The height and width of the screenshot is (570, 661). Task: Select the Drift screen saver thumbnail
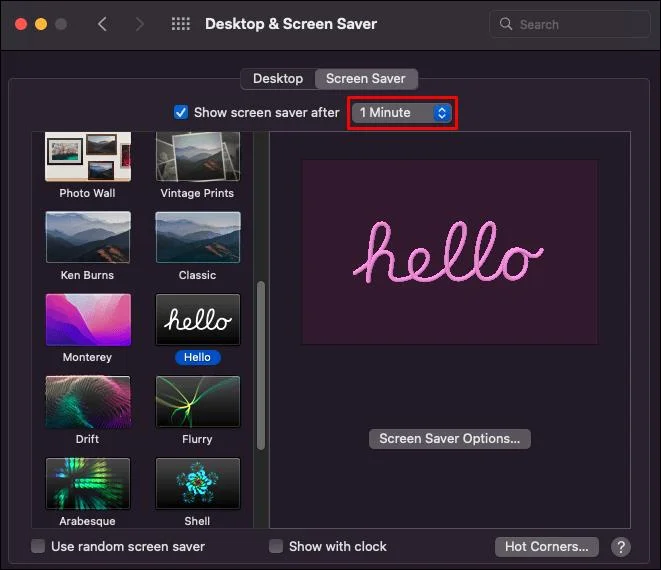(x=88, y=402)
